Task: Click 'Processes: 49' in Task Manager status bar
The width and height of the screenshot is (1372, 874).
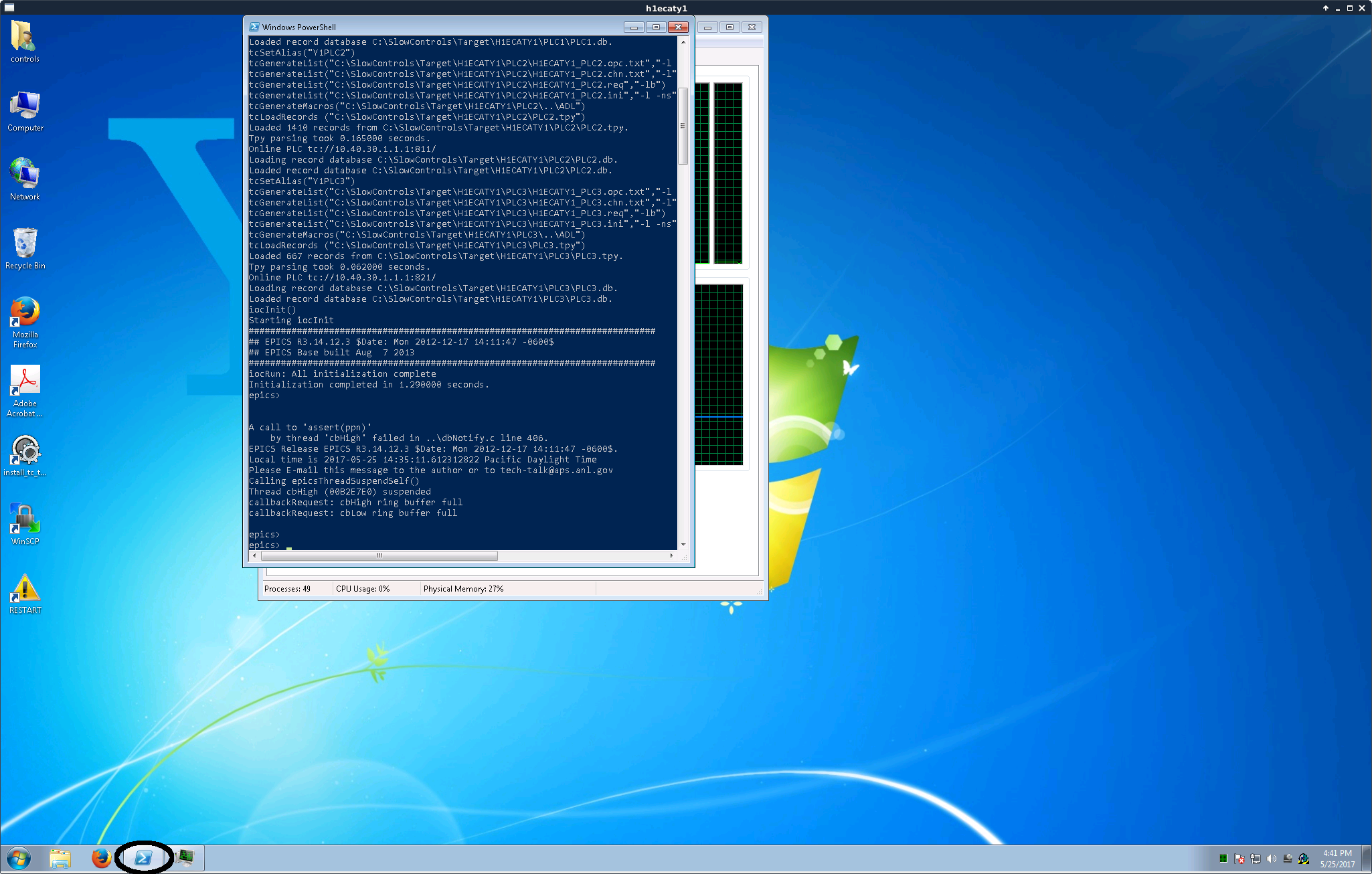Action: point(287,589)
